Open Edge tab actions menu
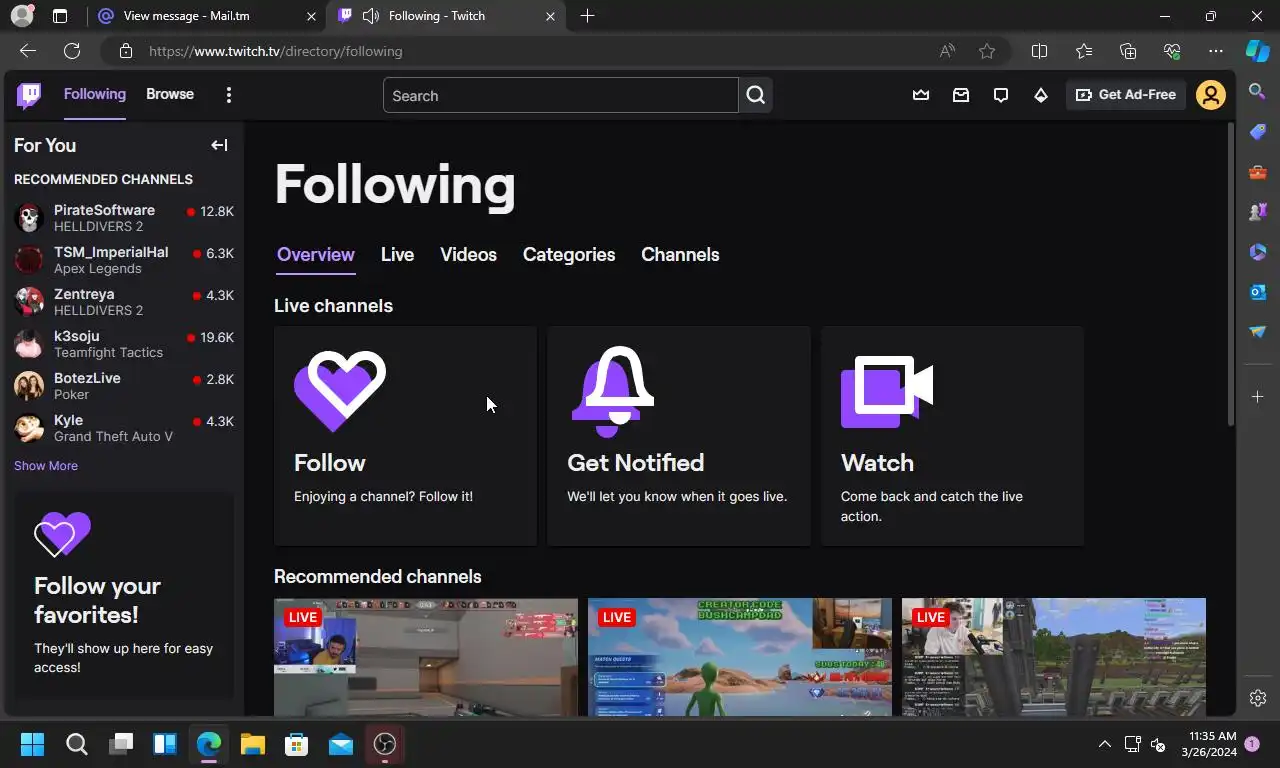The image size is (1280, 768). coord(60,16)
